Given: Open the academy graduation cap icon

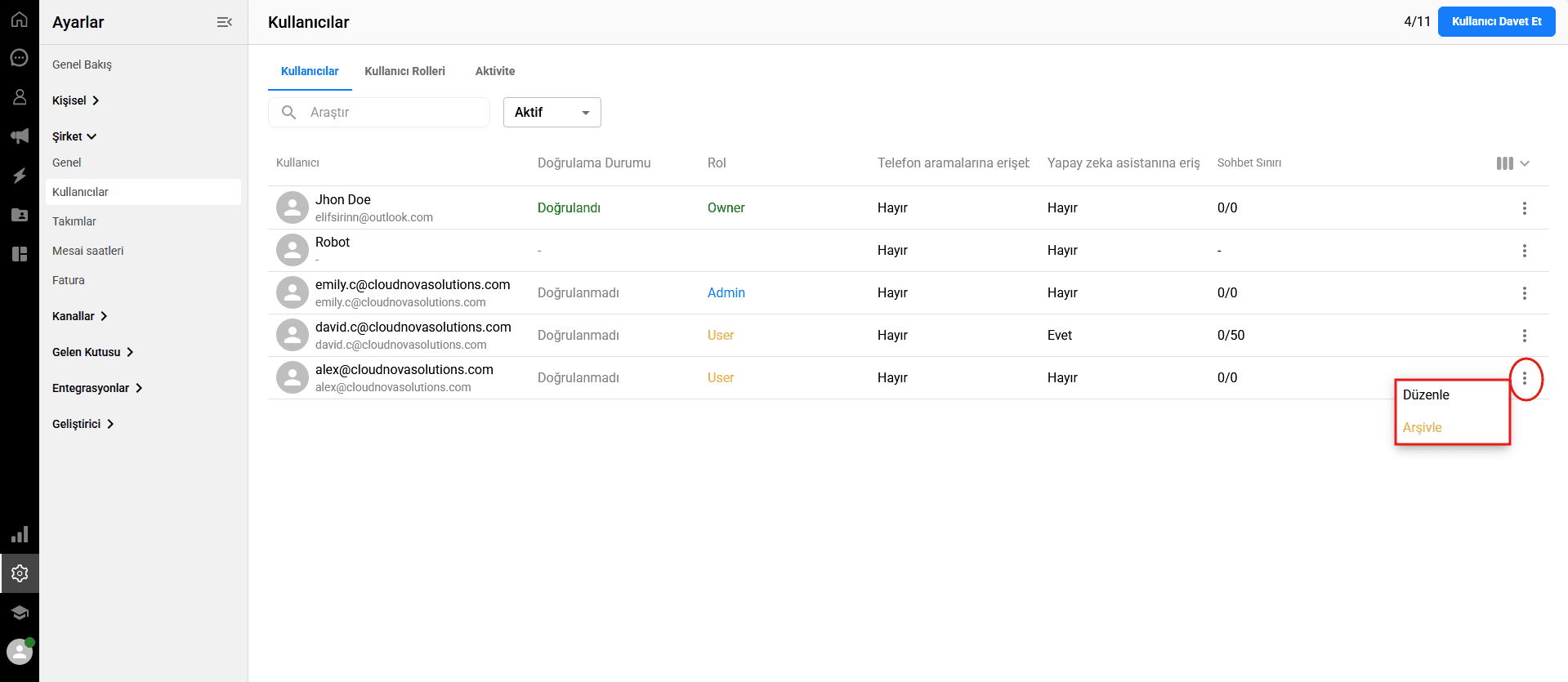Looking at the screenshot, I should click(20, 613).
